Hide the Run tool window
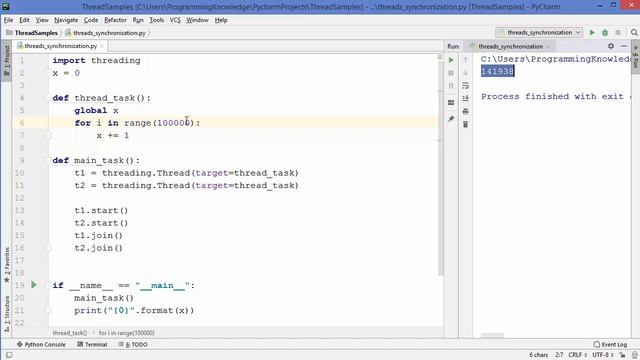Screen dimensions: 640x360 [624, 46]
